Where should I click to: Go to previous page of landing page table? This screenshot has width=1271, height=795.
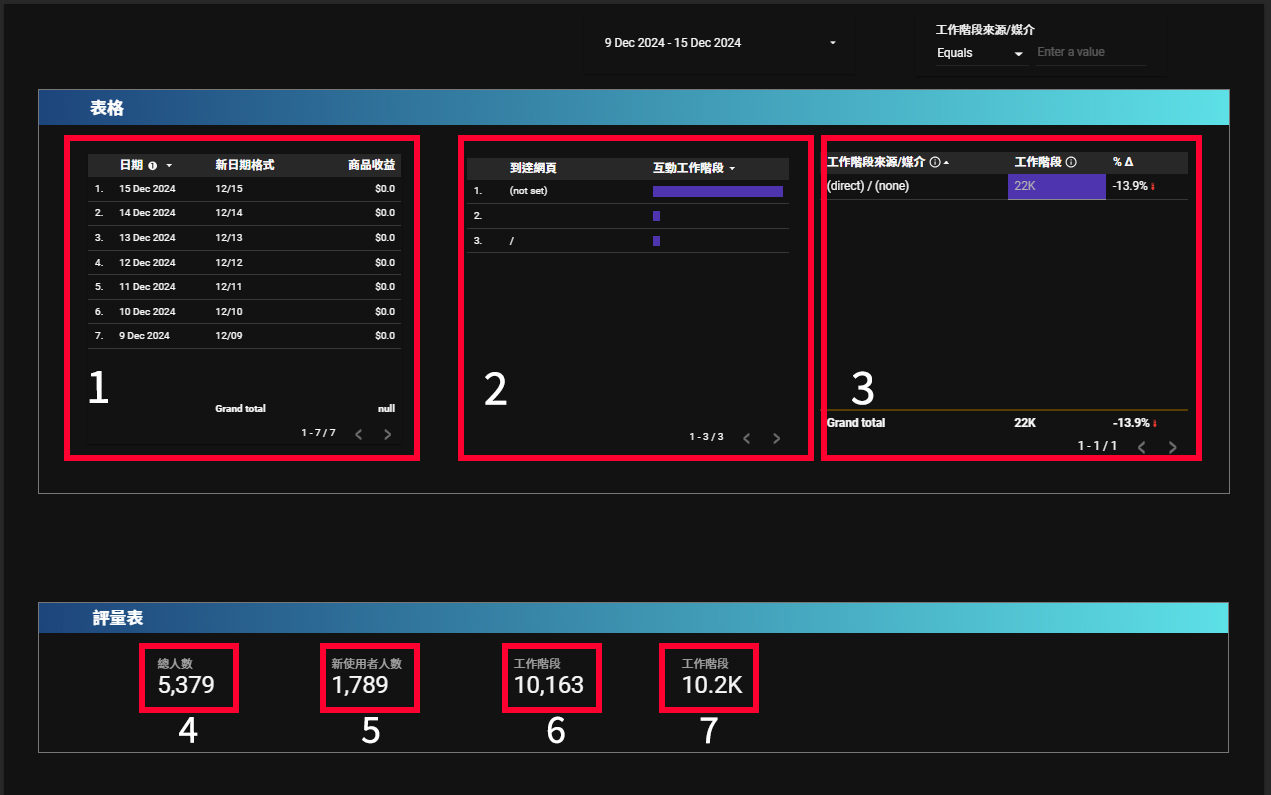746,438
